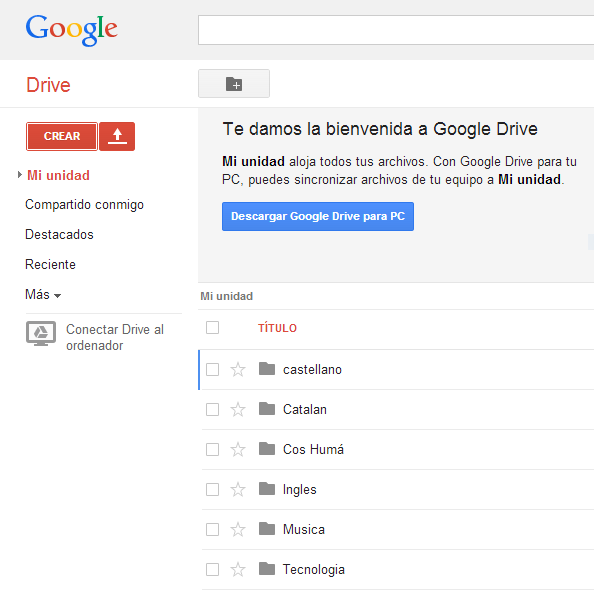Viewport: 594px width, 597px height.
Task: Open Destacados in the sidebar
Action: [59, 235]
